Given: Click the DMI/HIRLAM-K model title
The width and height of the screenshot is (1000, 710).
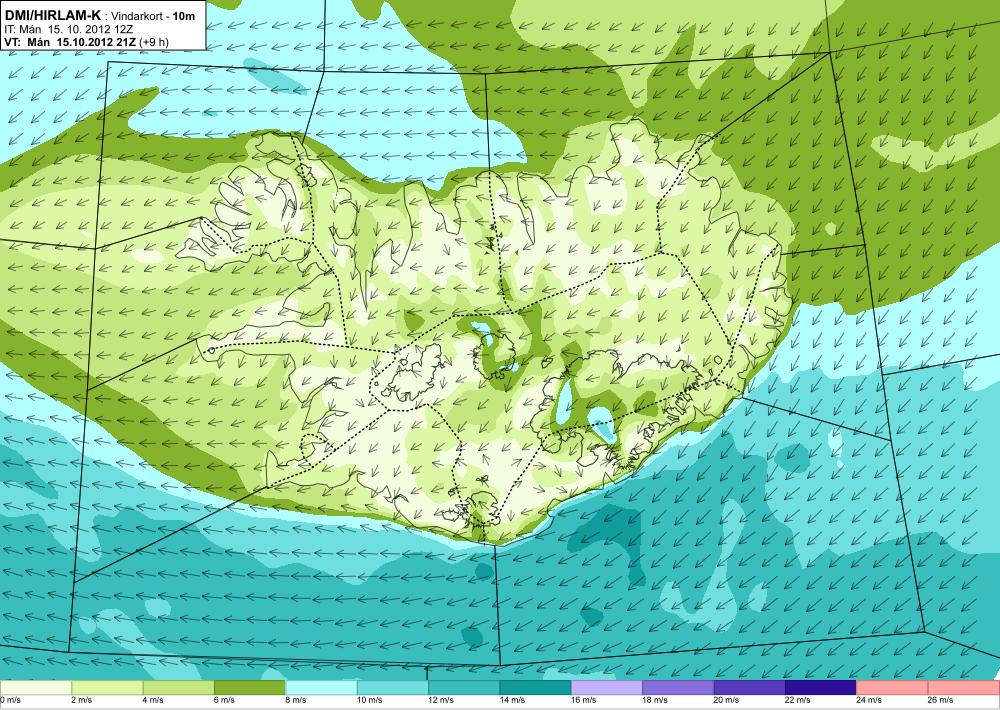Looking at the screenshot, I should pyautogui.click(x=52, y=15).
